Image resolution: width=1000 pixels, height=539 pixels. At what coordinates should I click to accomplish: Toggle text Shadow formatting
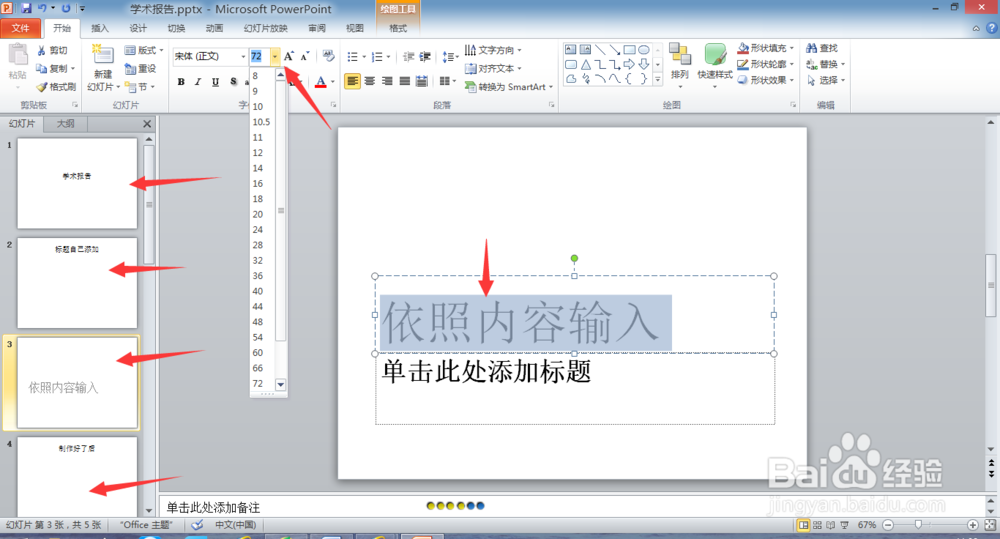click(233, 82)
